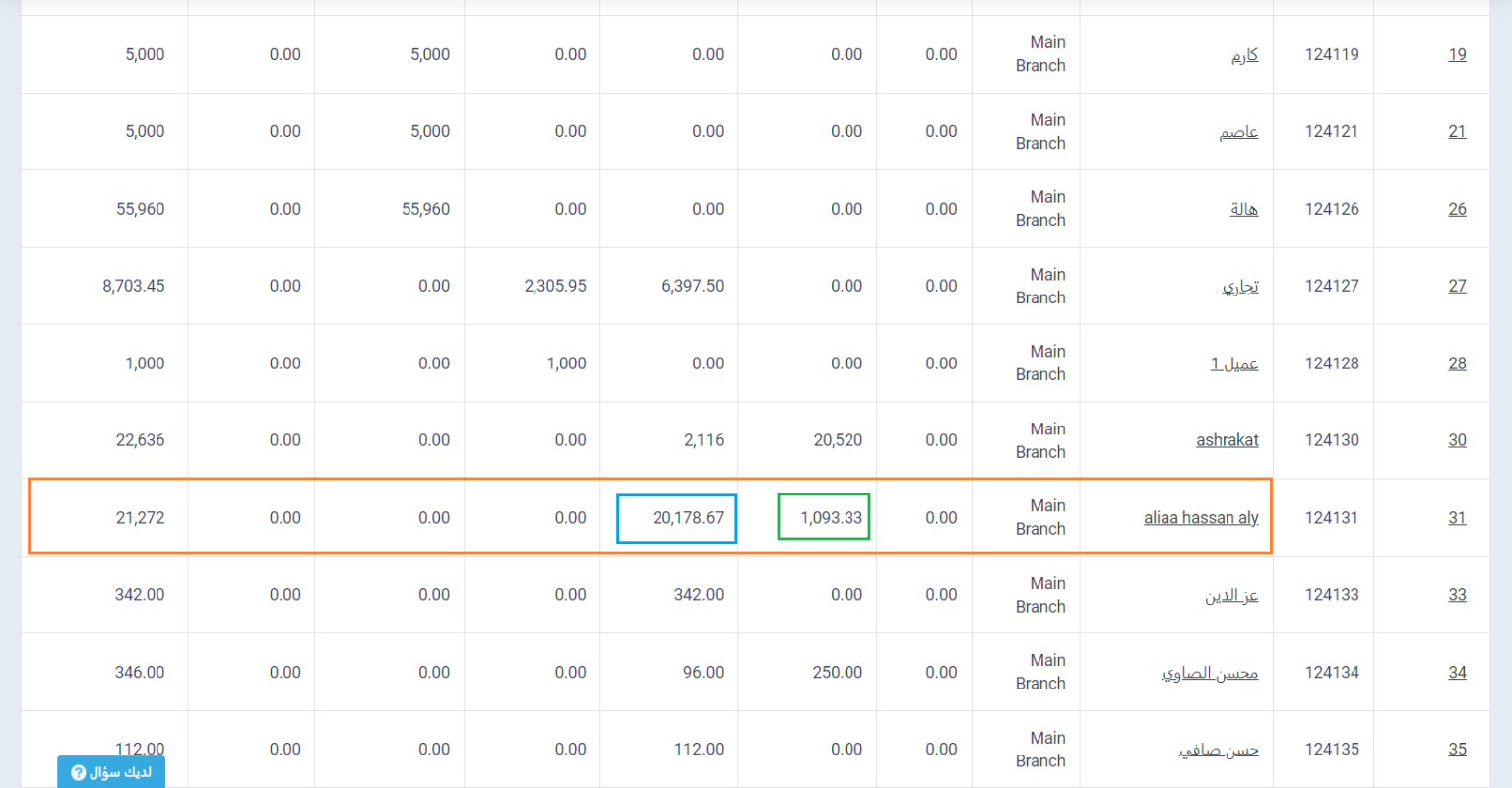Open row number link 27
Viewport: 1512px width, 788px height.
pos(1457,286)
